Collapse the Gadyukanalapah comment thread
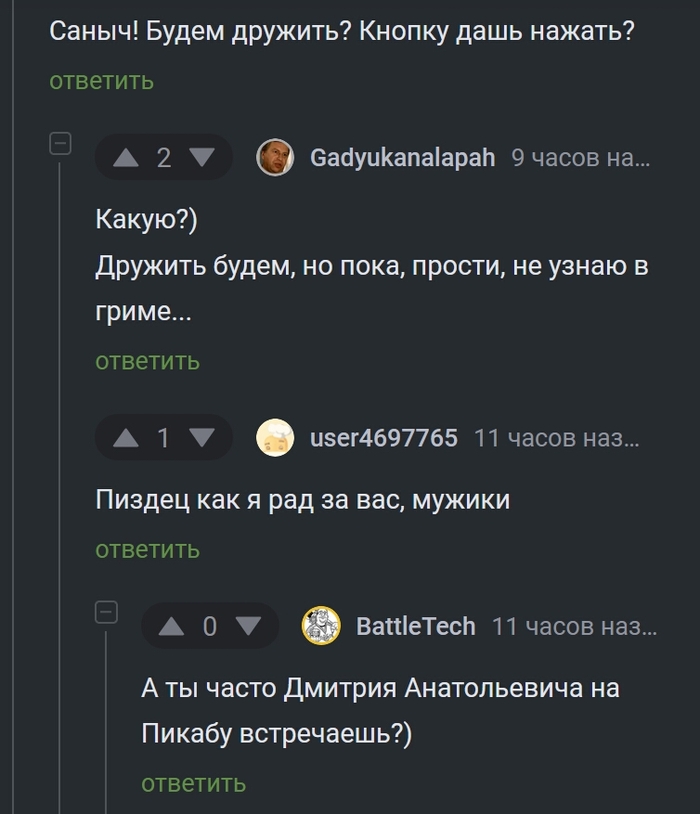This screenshot has height=814, width=700. click(x=60, y=144)
